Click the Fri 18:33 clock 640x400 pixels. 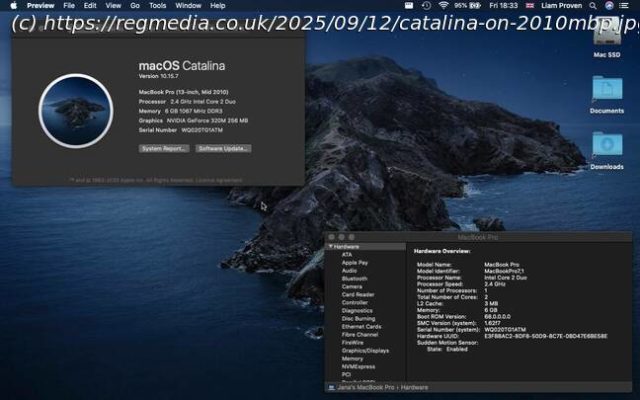pyautogui.click(x=503, y=6)
